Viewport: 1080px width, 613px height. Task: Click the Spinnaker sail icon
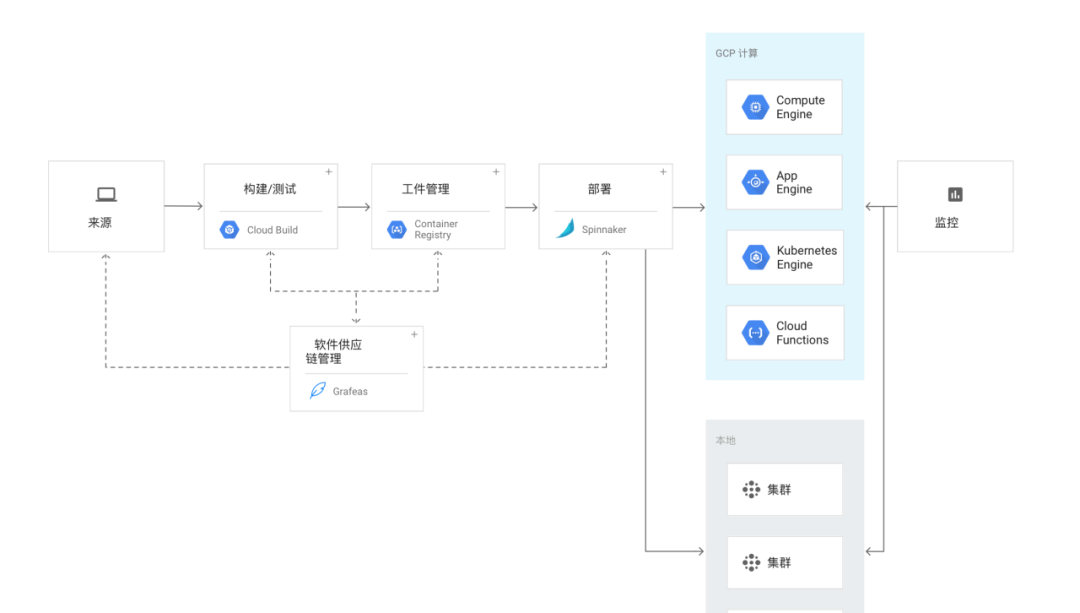(x=565, y=229)
